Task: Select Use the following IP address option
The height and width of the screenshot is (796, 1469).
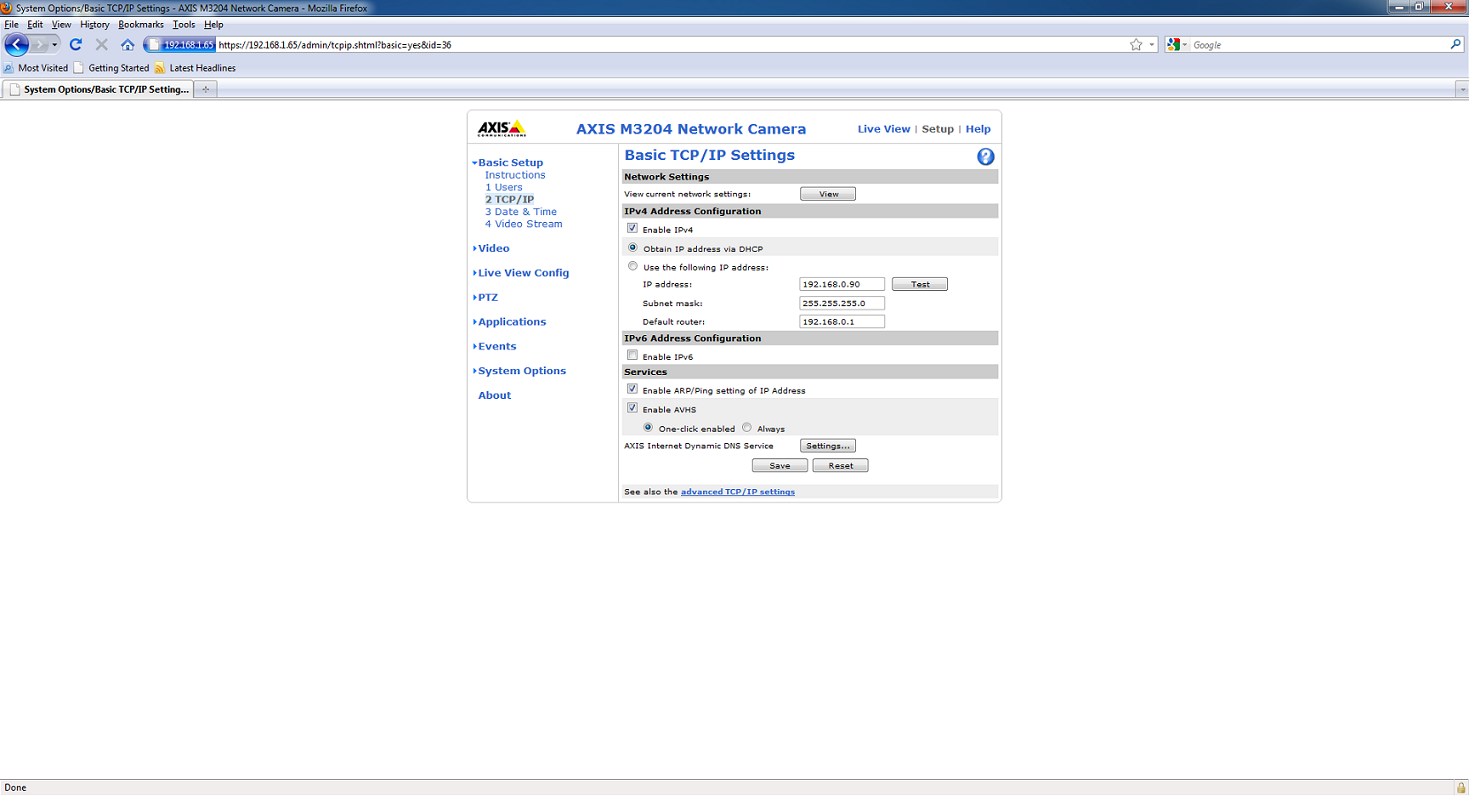Action: [x=632, y=266]
